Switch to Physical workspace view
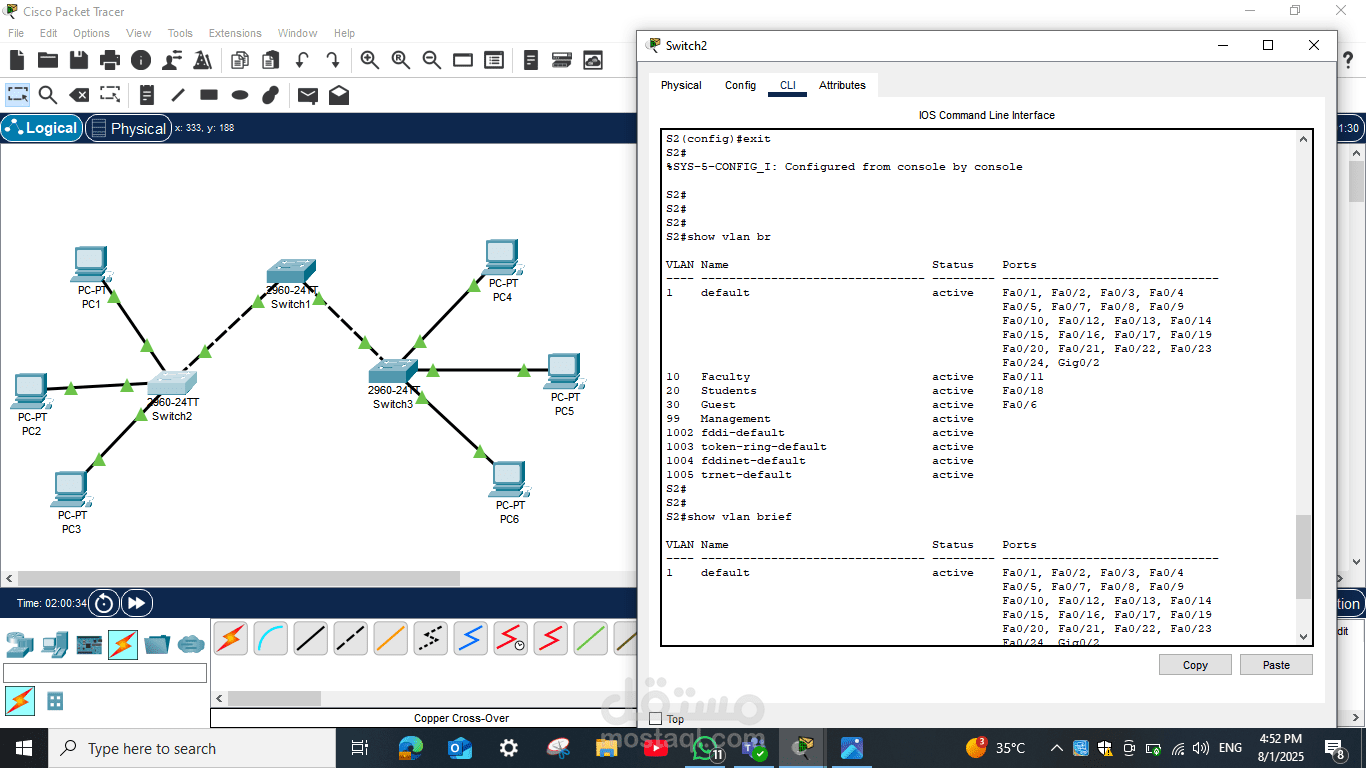This screenshot has width=1366, height=768. coord(128,128)
